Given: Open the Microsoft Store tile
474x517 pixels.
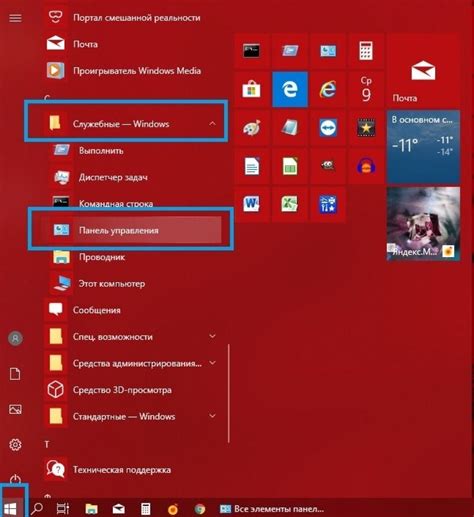Looking at the screenshot, I should coord(252,89).
